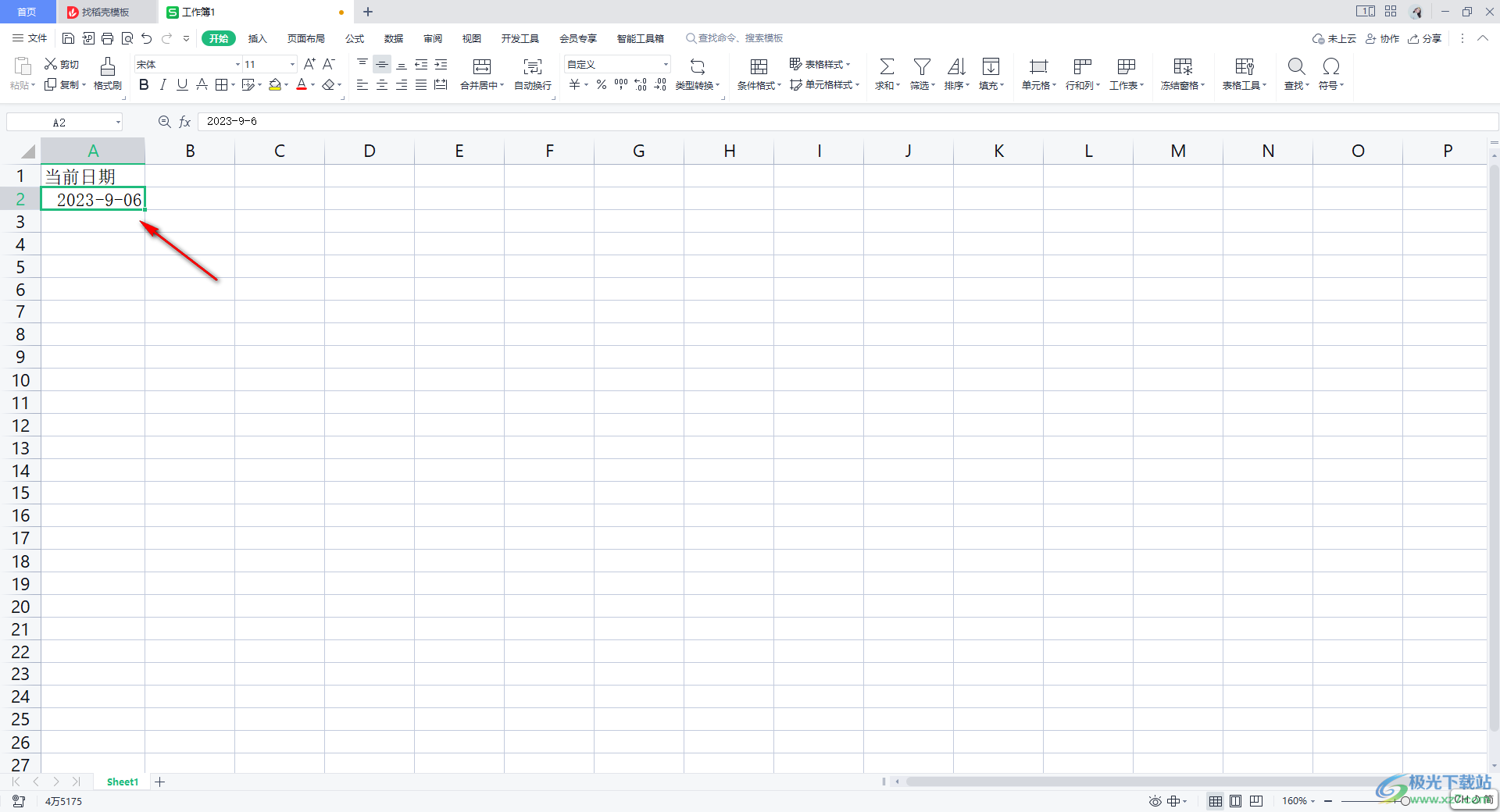Viewport: 1500px width, 812px height.
Task: Toggle Underline formatting
Action: (182, 84)
